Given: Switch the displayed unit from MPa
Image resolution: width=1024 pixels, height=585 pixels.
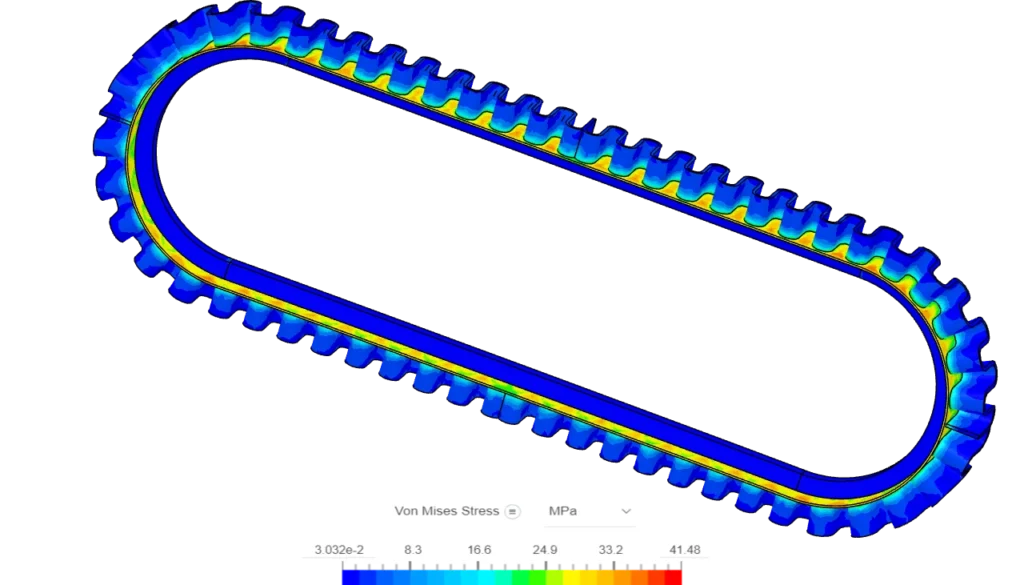Looking at the screenshot, I should [563, 510].
